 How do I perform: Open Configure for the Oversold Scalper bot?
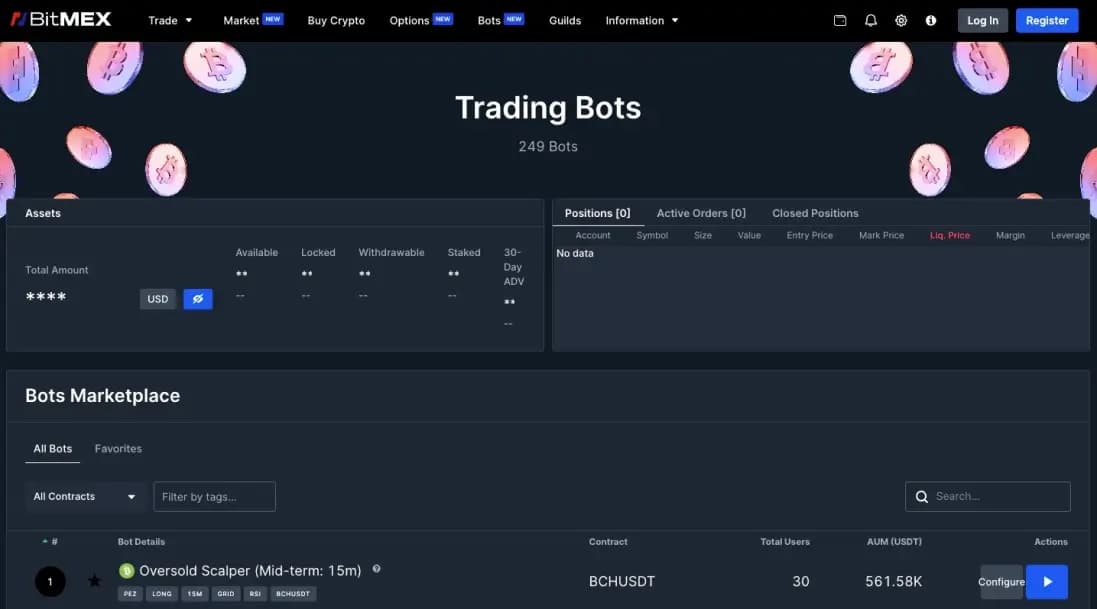tap(1001, 581)
